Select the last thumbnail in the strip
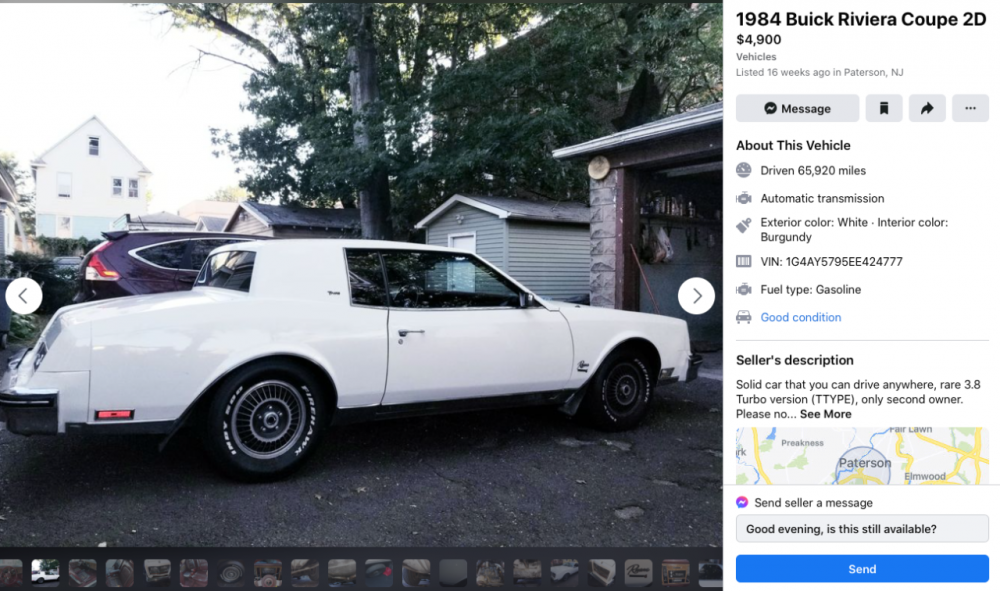1000x591 pixels. (x=710, y=573)
